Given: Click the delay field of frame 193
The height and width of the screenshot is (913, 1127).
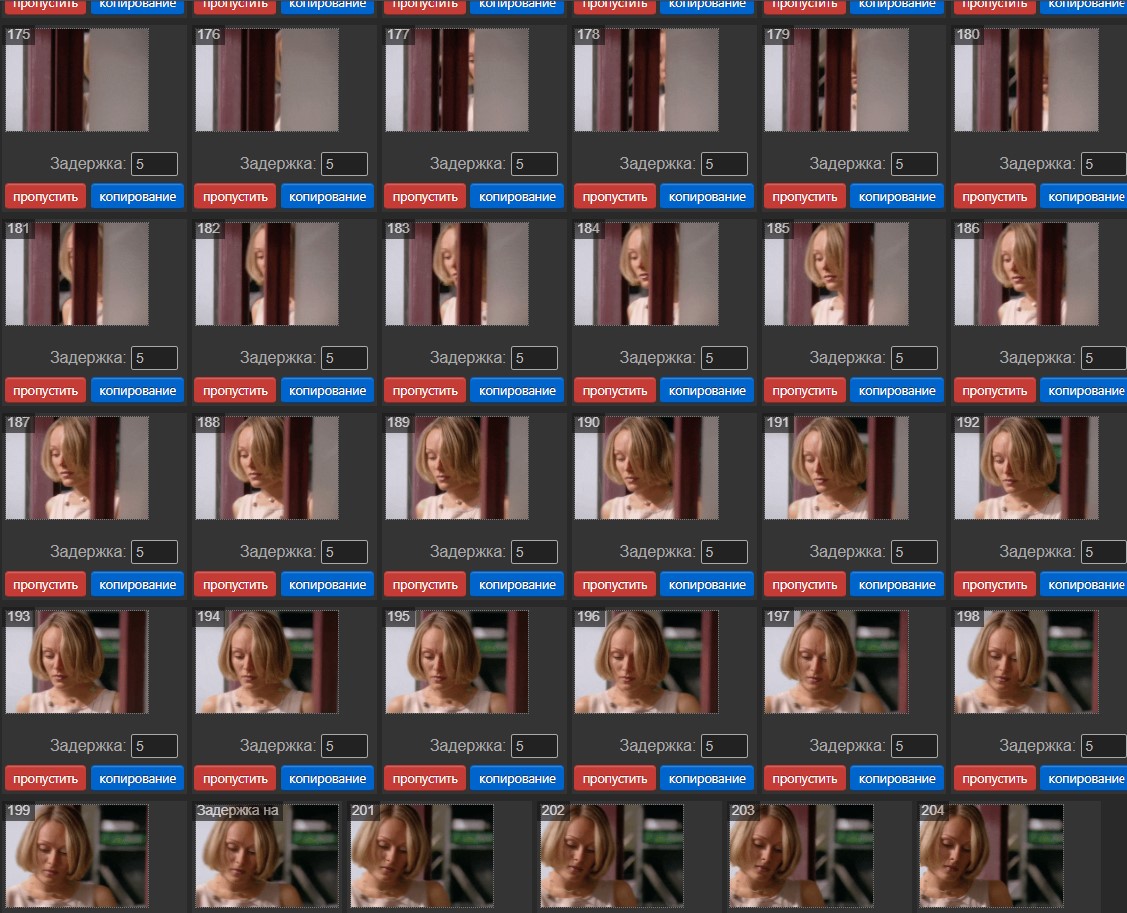Looking at the screenshot, I should (x=155, y=746).
